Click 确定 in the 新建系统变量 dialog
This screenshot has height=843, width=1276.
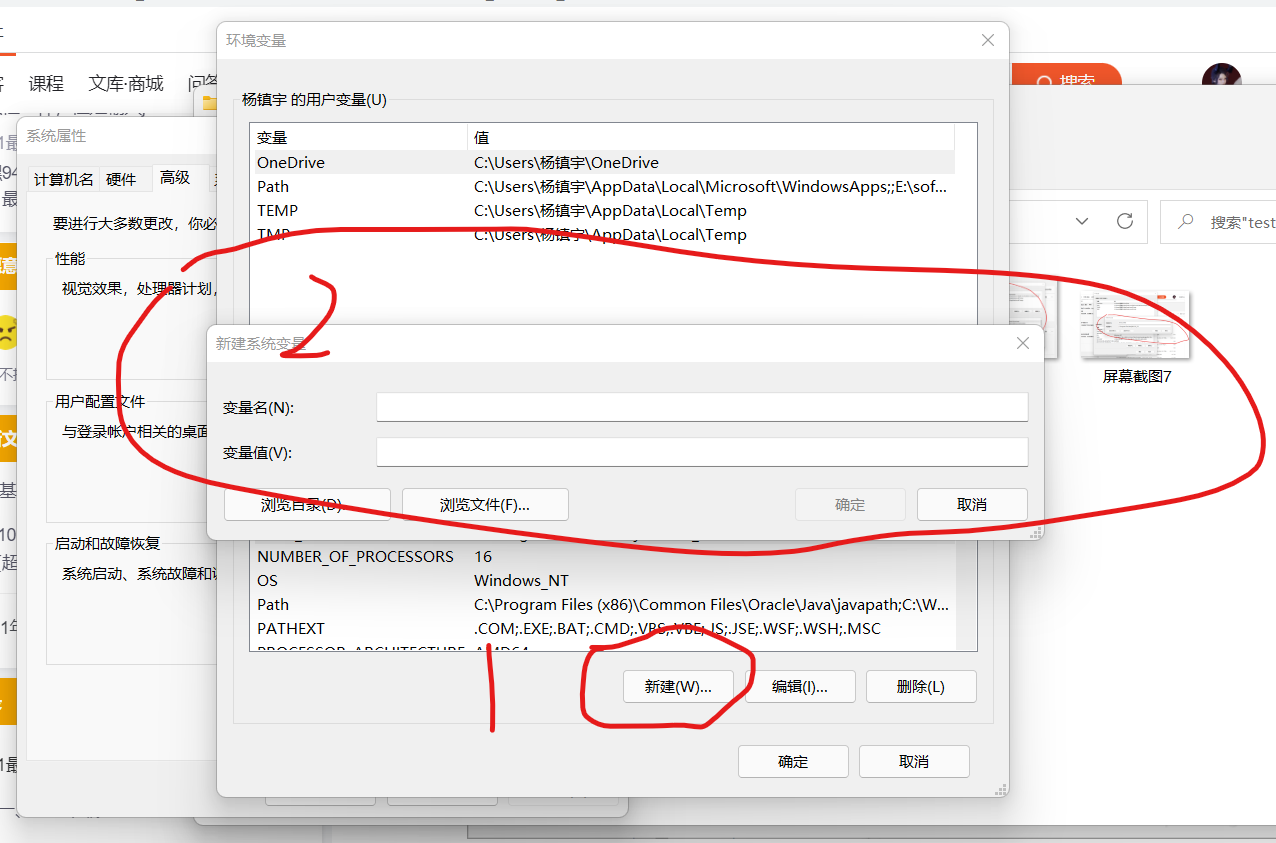850,505
